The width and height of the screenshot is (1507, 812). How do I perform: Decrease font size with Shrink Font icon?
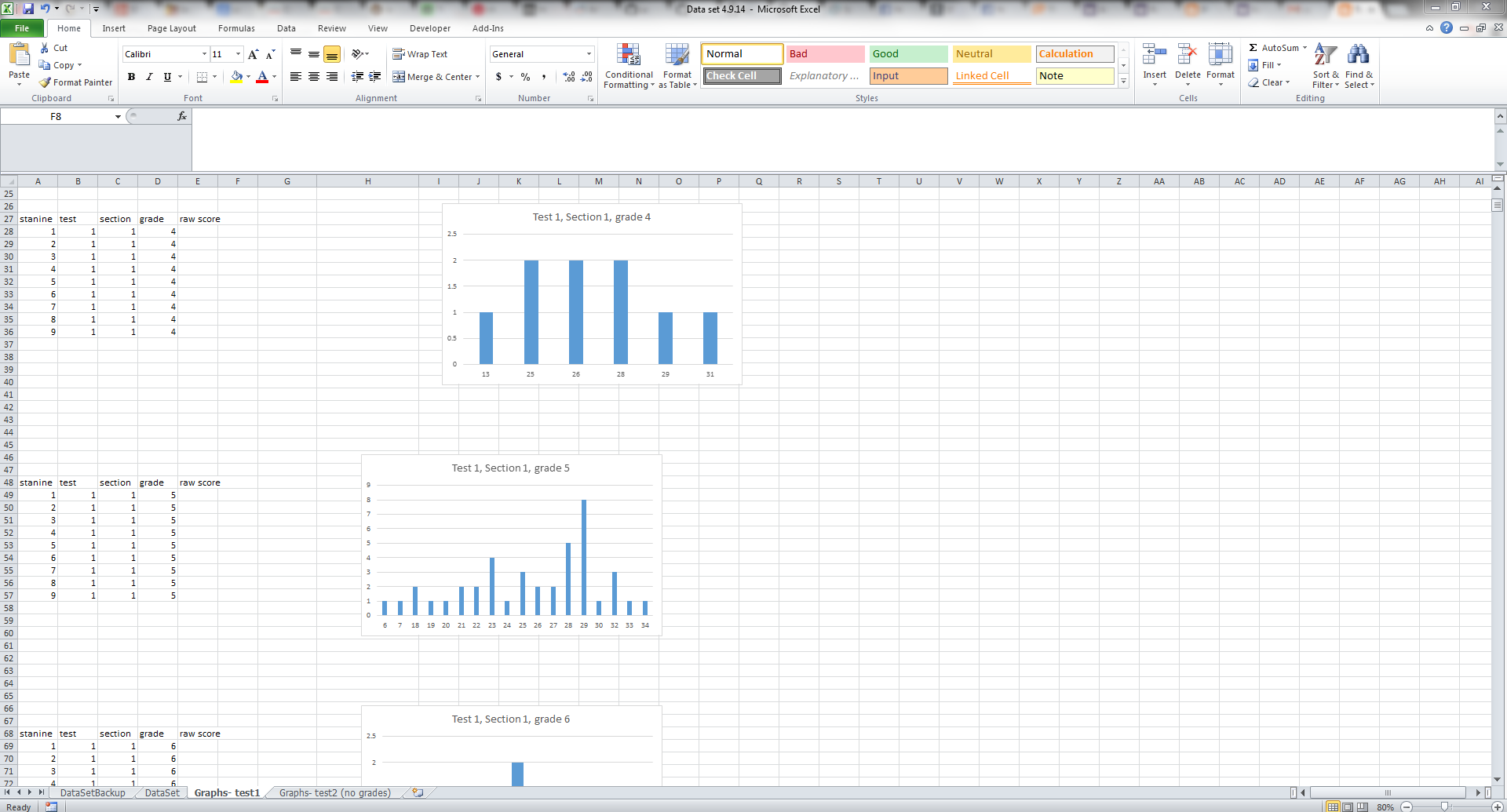pos(270,54)
